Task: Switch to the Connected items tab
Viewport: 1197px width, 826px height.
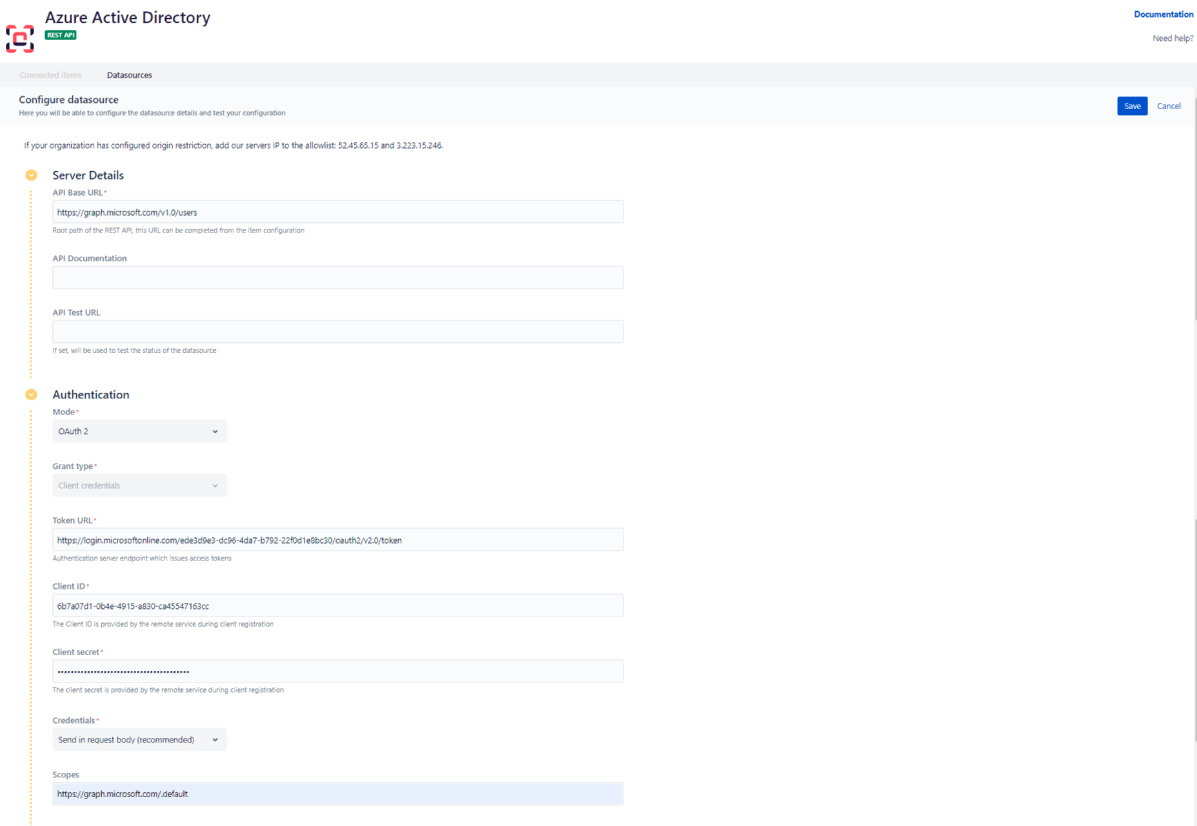Action: point(50,75)
